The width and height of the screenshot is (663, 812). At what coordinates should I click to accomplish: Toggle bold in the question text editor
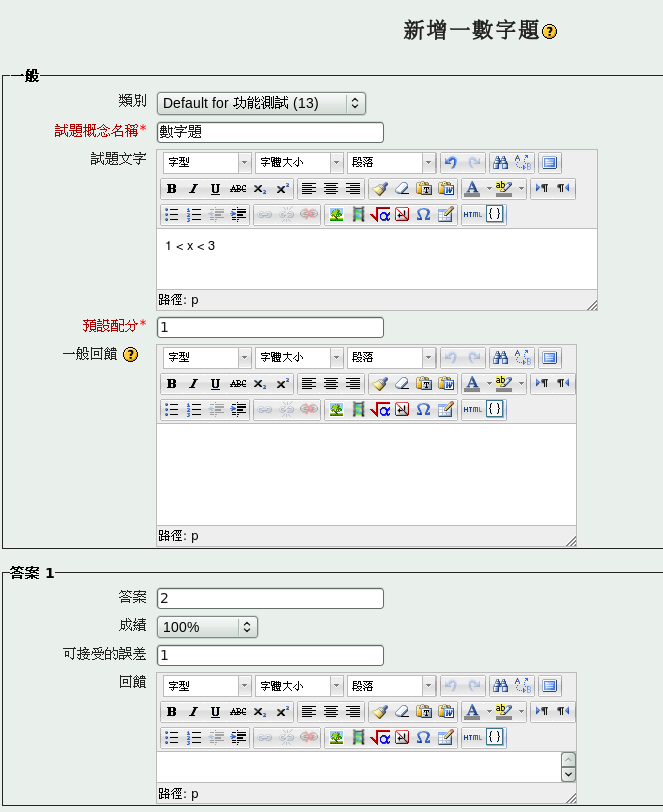(171, 188)
